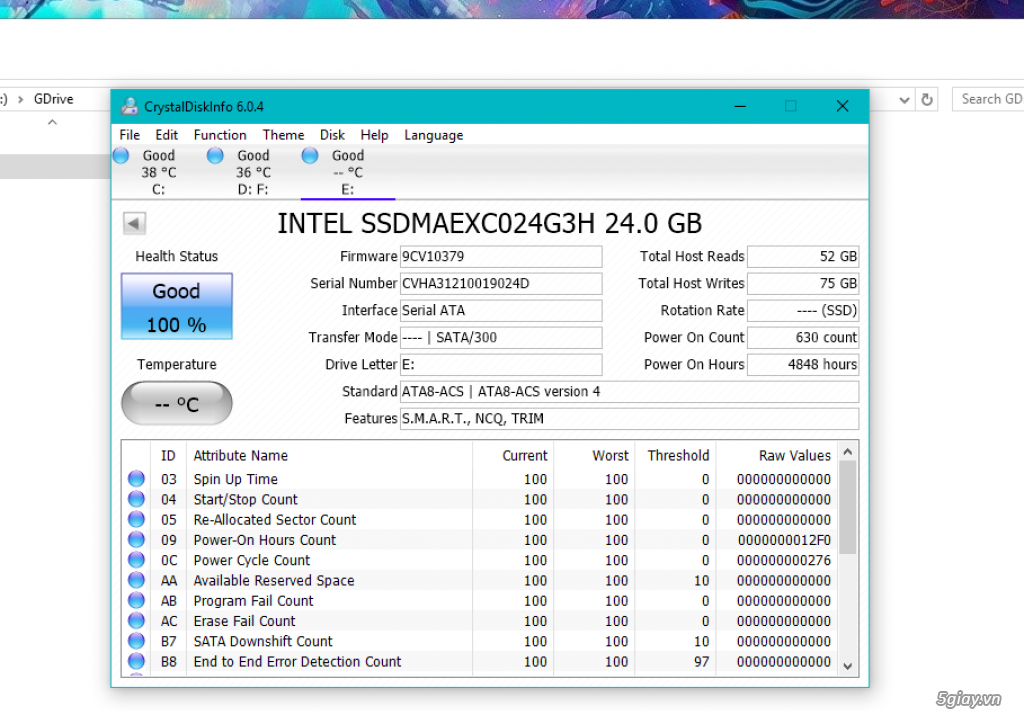Click status orb for Spin Up Time

coord(137,479)
